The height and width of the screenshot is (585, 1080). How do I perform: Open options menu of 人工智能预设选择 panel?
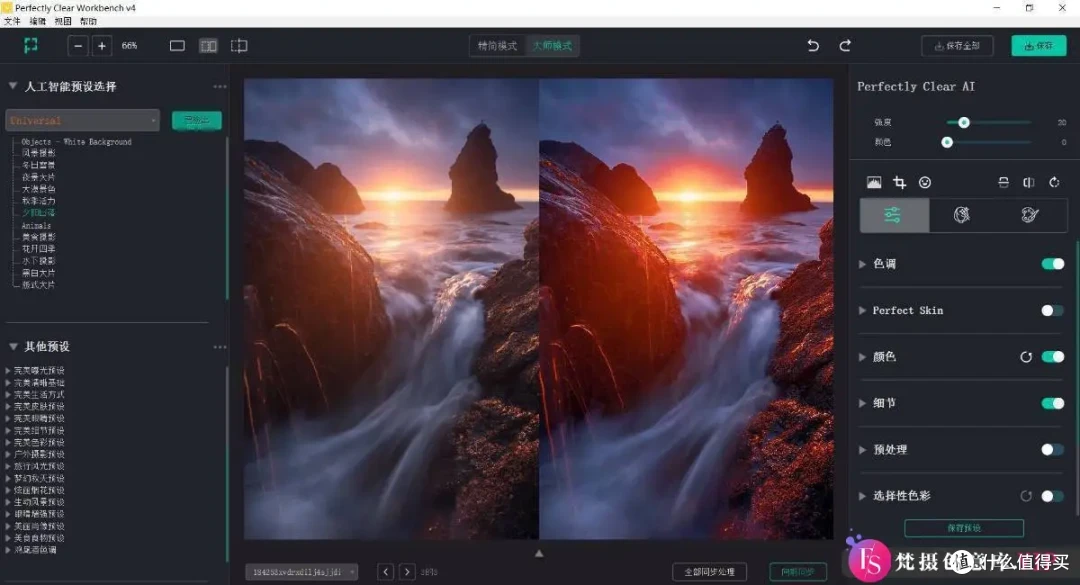(220, 87)
